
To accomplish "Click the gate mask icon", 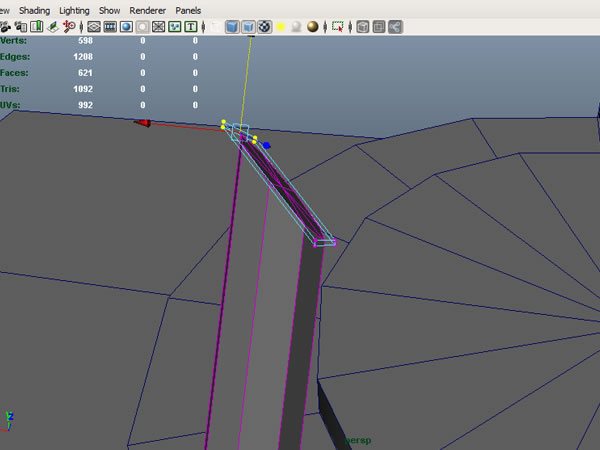I will (142, 27).
